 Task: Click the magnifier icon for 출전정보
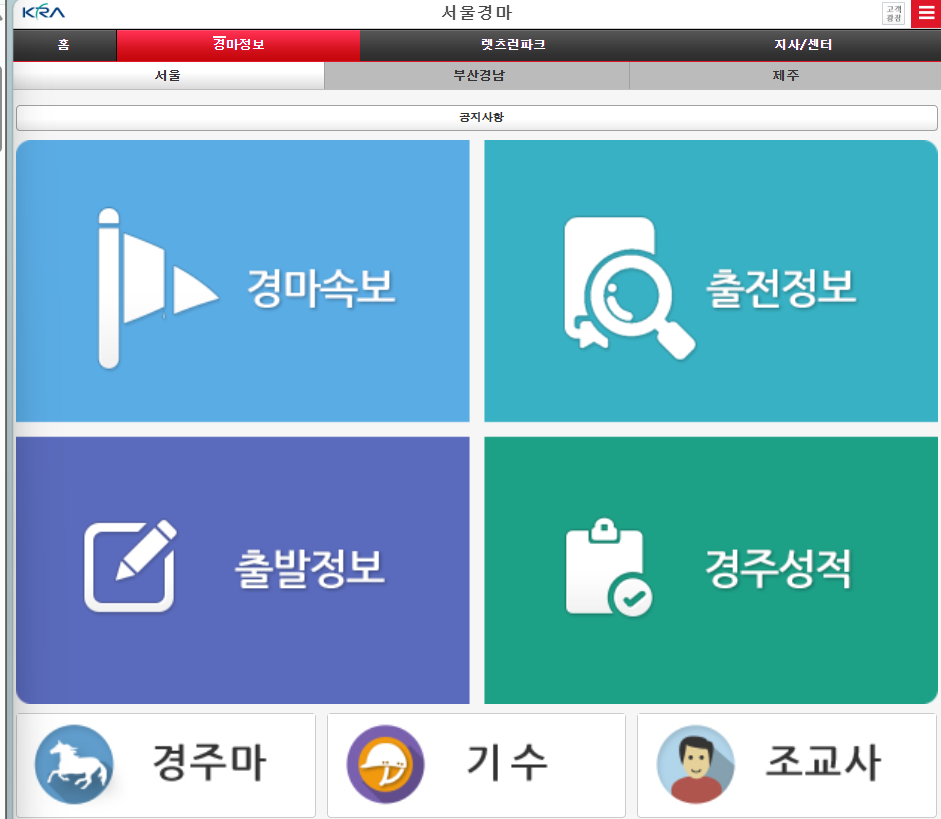click(x=629, y=289)
